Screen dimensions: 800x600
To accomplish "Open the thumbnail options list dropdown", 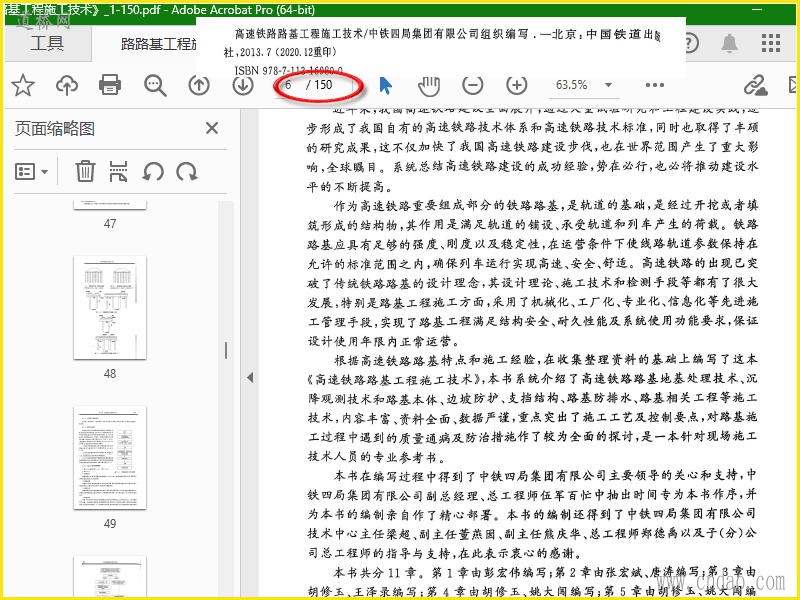I will coord(32,171).
